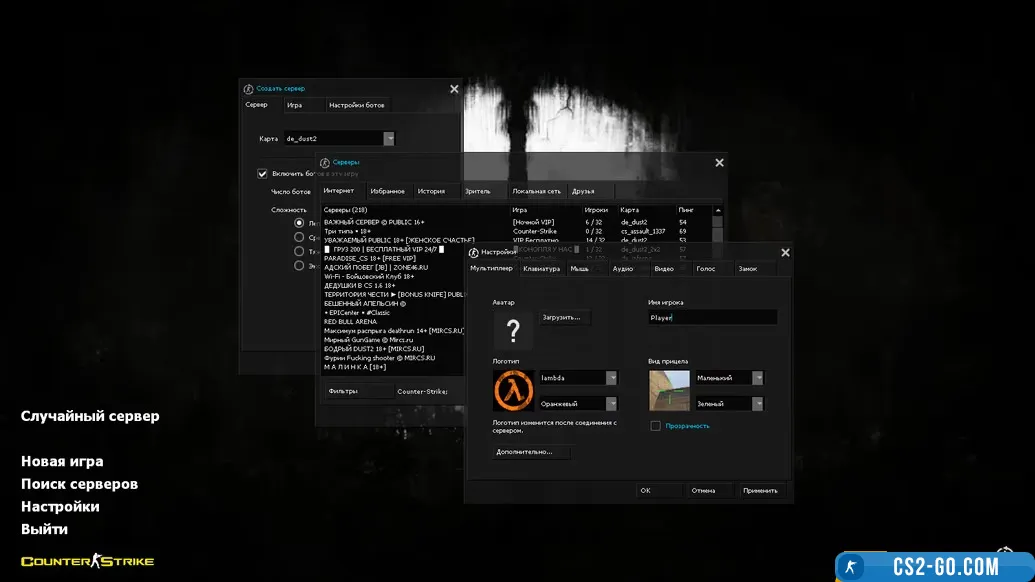Expand the lambda logo type dropdown
Viewport: 1035px width, 582px height.
pyautogui.click(x=612, y=378)
